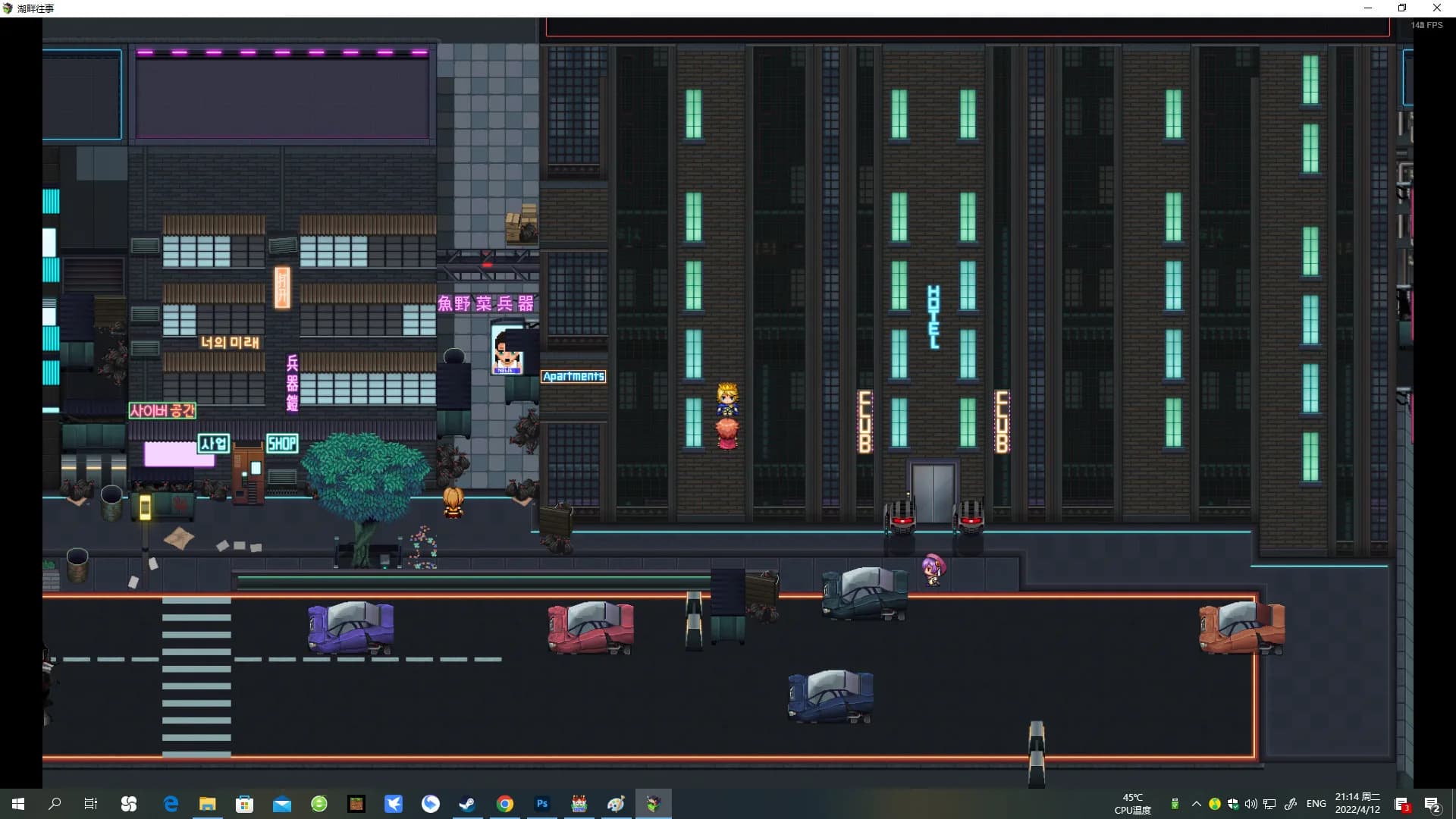
Task: Minimize the game window
Action: pyautogui.click(x=1368, y=8)
